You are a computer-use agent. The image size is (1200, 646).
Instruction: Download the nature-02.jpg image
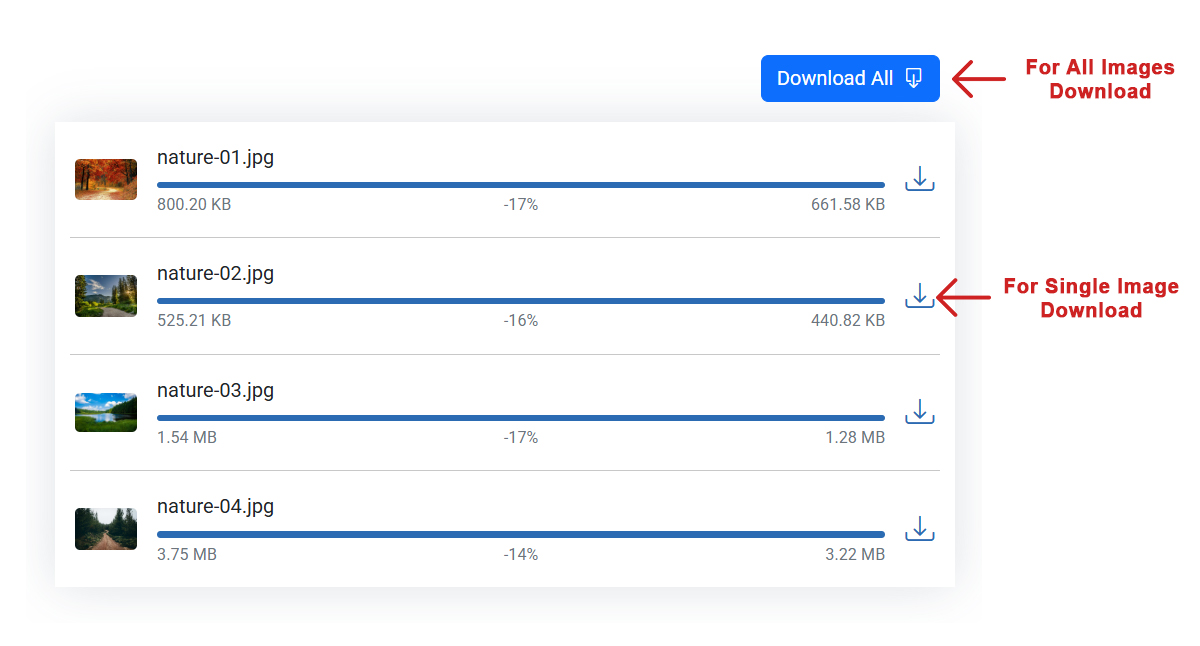coord(919,295)
